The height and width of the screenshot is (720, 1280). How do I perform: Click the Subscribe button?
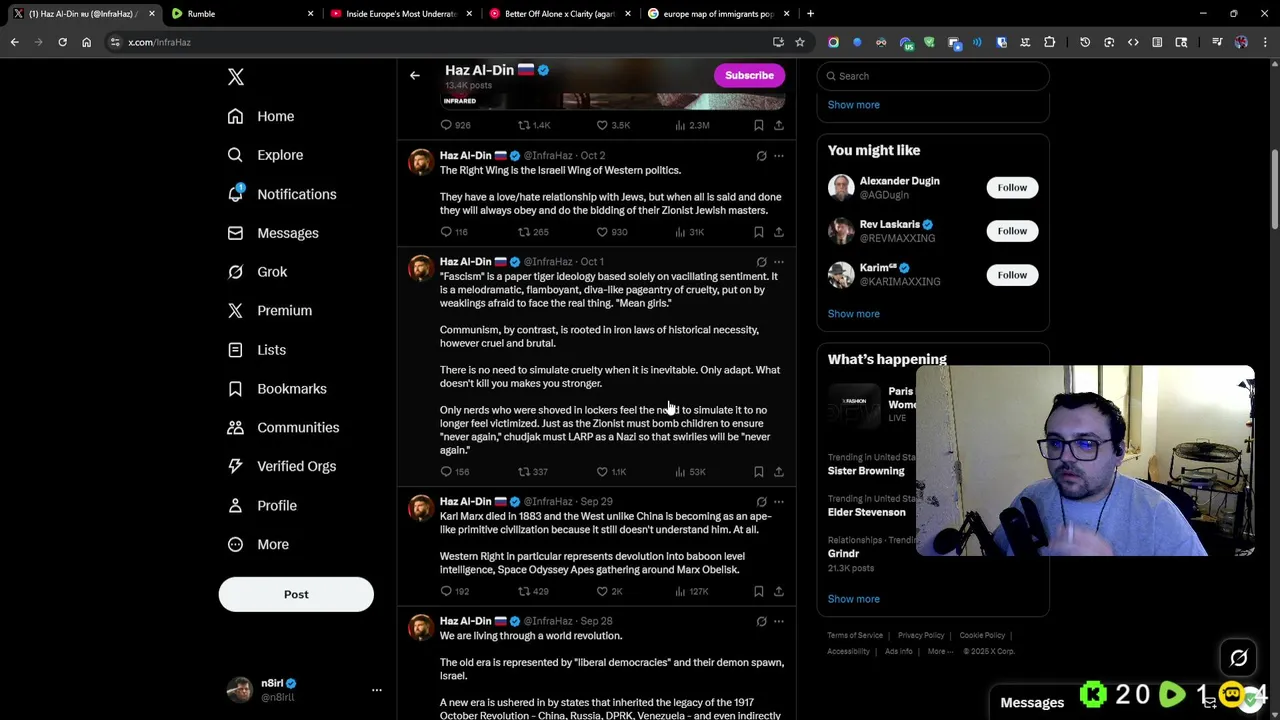tap(749, 75)
